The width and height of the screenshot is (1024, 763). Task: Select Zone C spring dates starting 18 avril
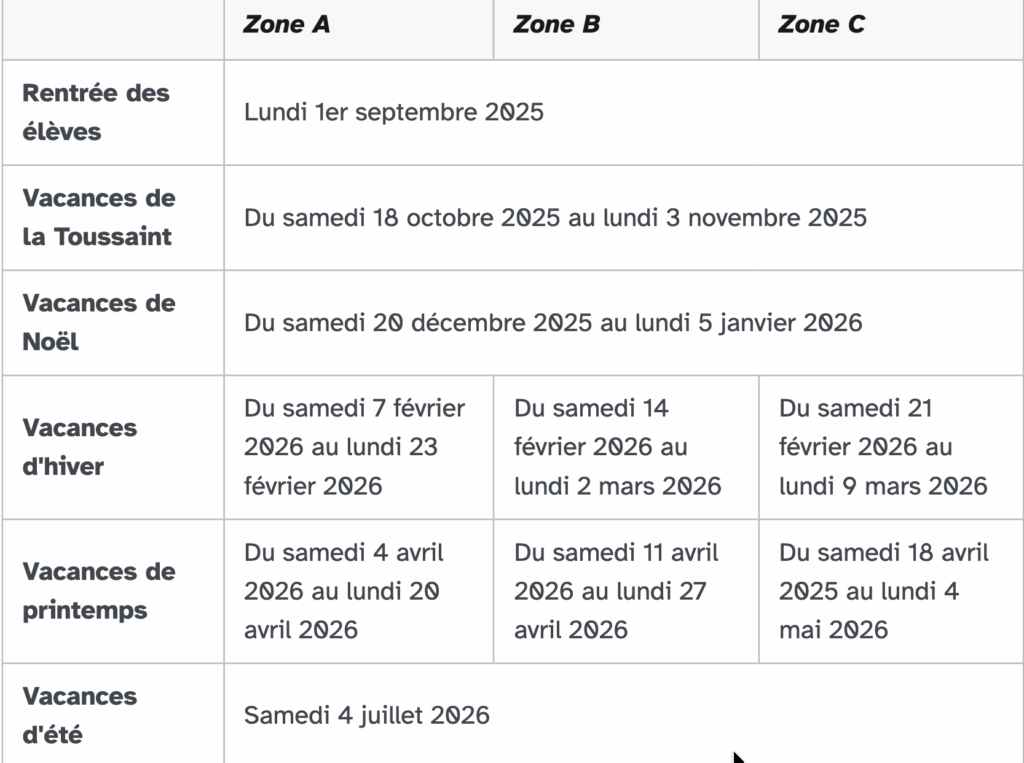pos(883,591)
